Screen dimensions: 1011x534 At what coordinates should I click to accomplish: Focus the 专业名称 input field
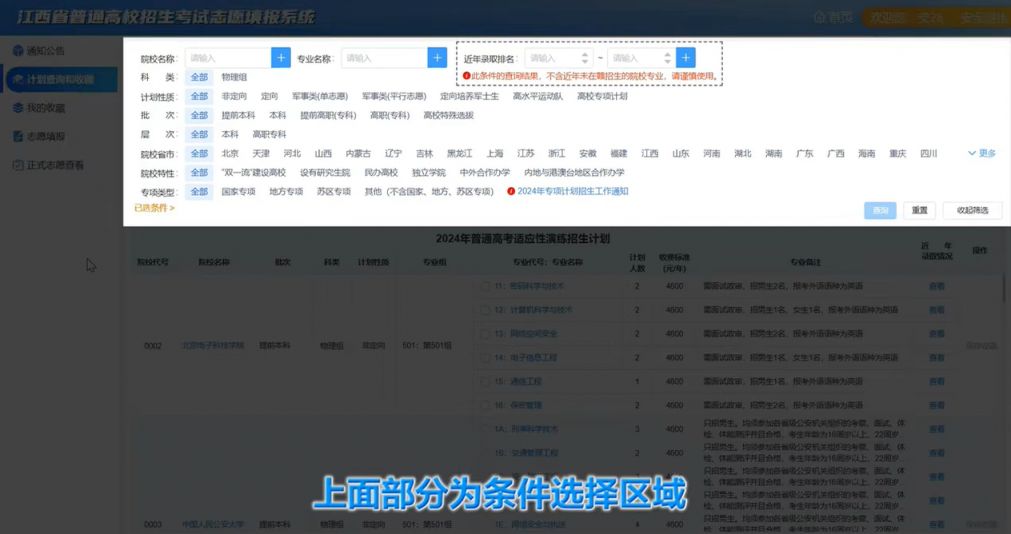pyautogui.click(x=384, y=58)
